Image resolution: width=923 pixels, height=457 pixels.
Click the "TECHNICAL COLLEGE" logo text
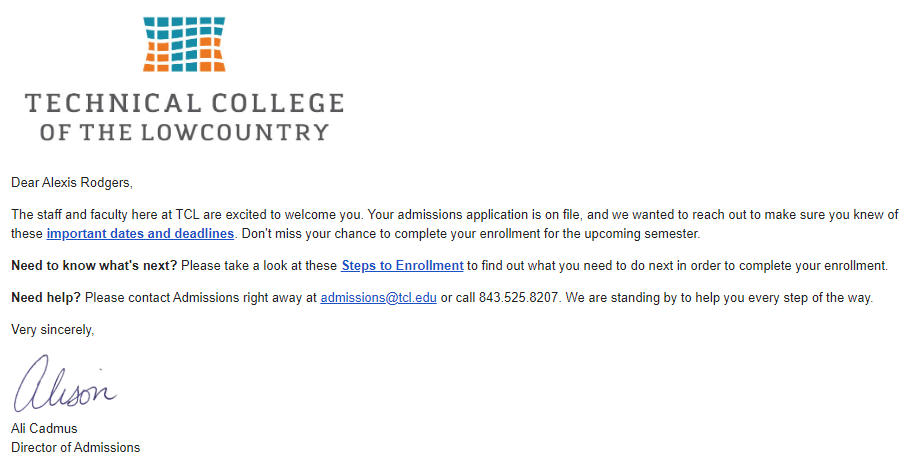[184, 103]
